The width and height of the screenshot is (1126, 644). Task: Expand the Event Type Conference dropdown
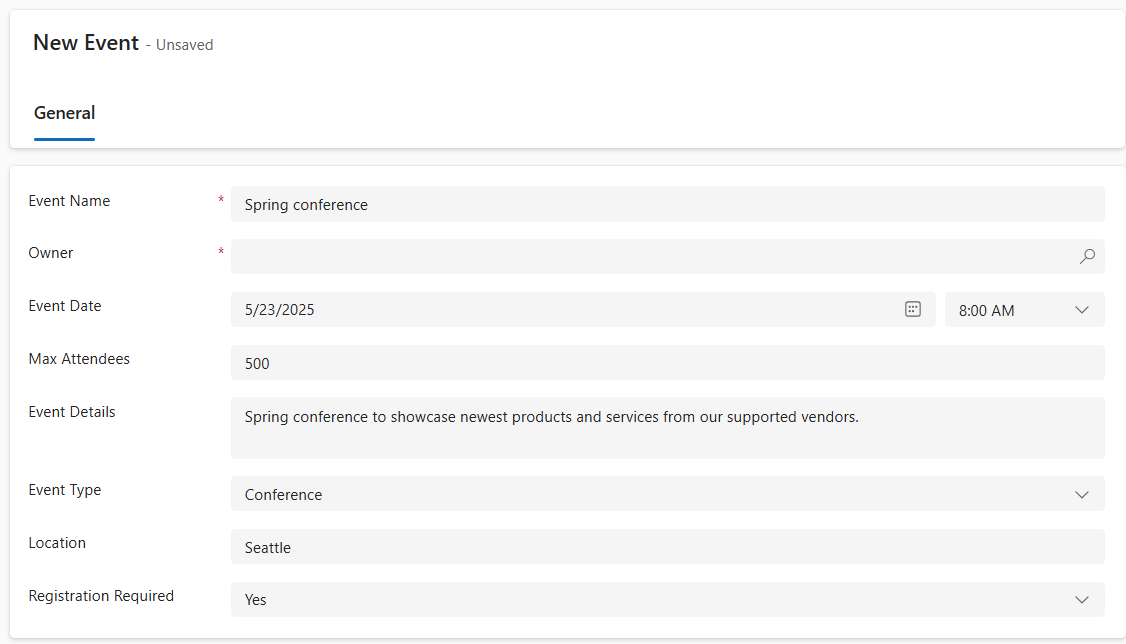point(667,494)
